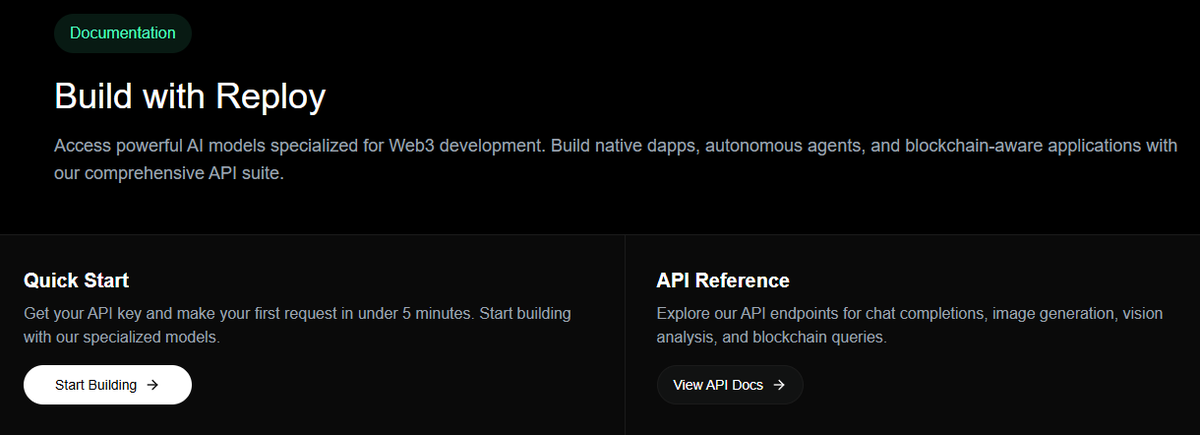
Task: Open the View API Docs button
Action: pos(730,385)
